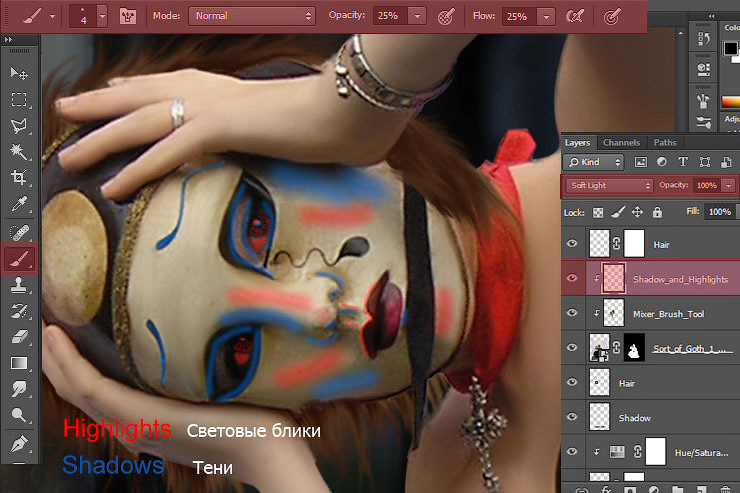
Task: Open the Soft Light blend mode dropdown
Action: pos(609,186)
